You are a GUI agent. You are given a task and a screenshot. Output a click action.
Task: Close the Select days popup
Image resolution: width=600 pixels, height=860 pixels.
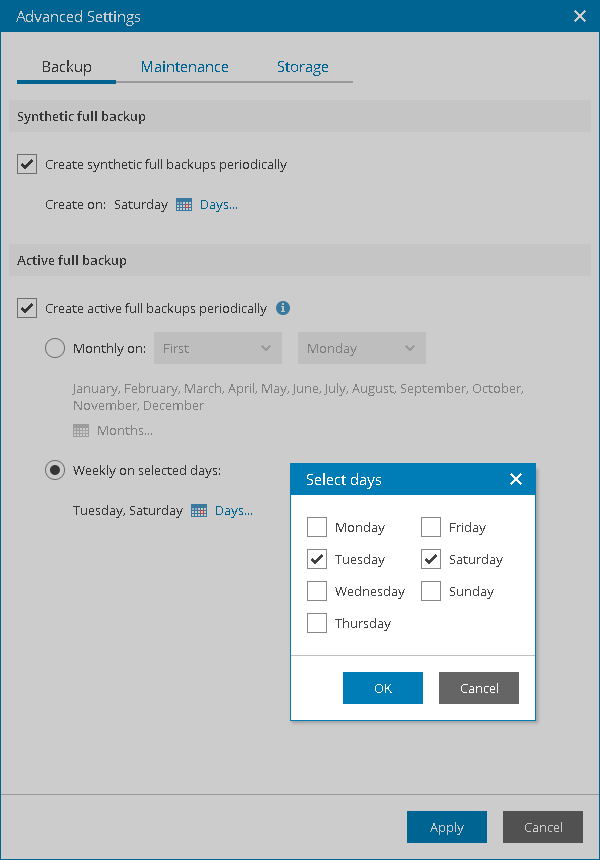click(x=516, y=480)
